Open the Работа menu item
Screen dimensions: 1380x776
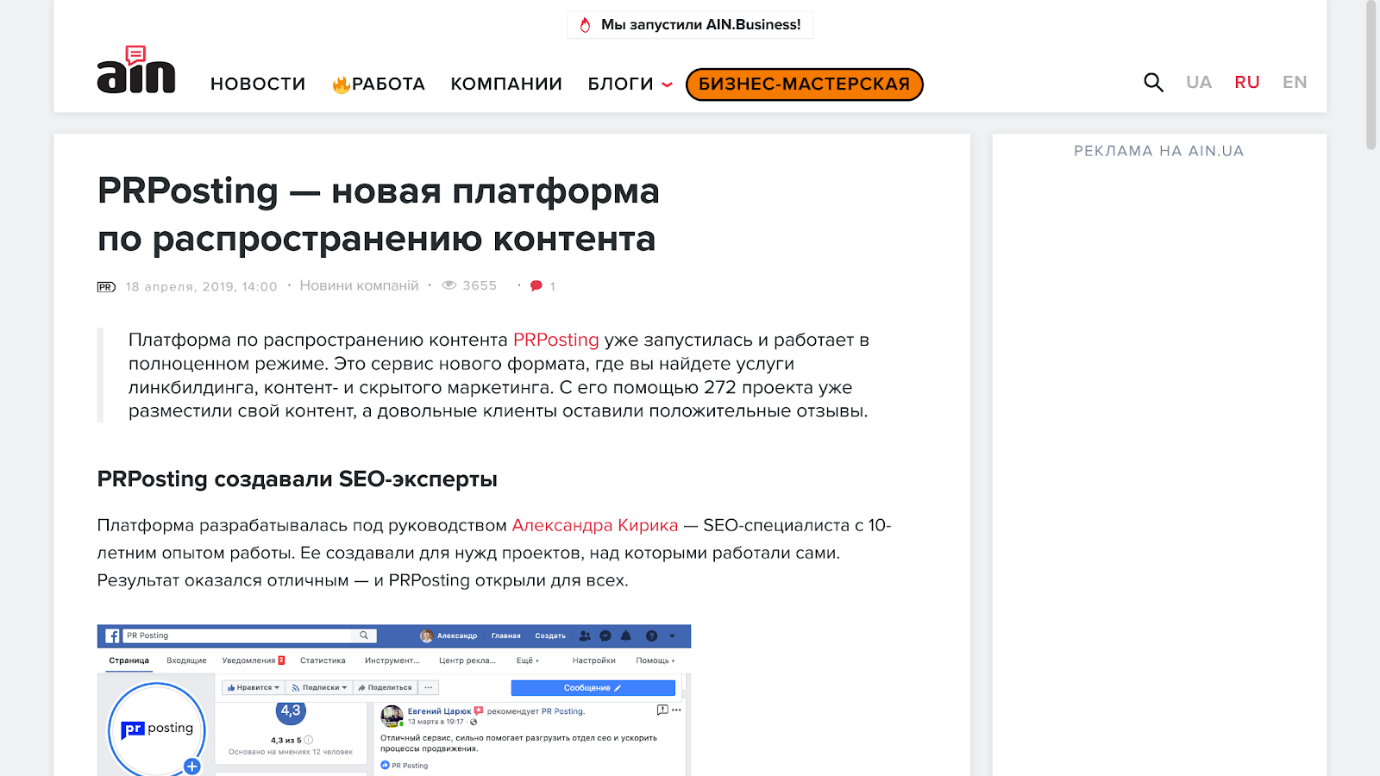click(388, 84)
